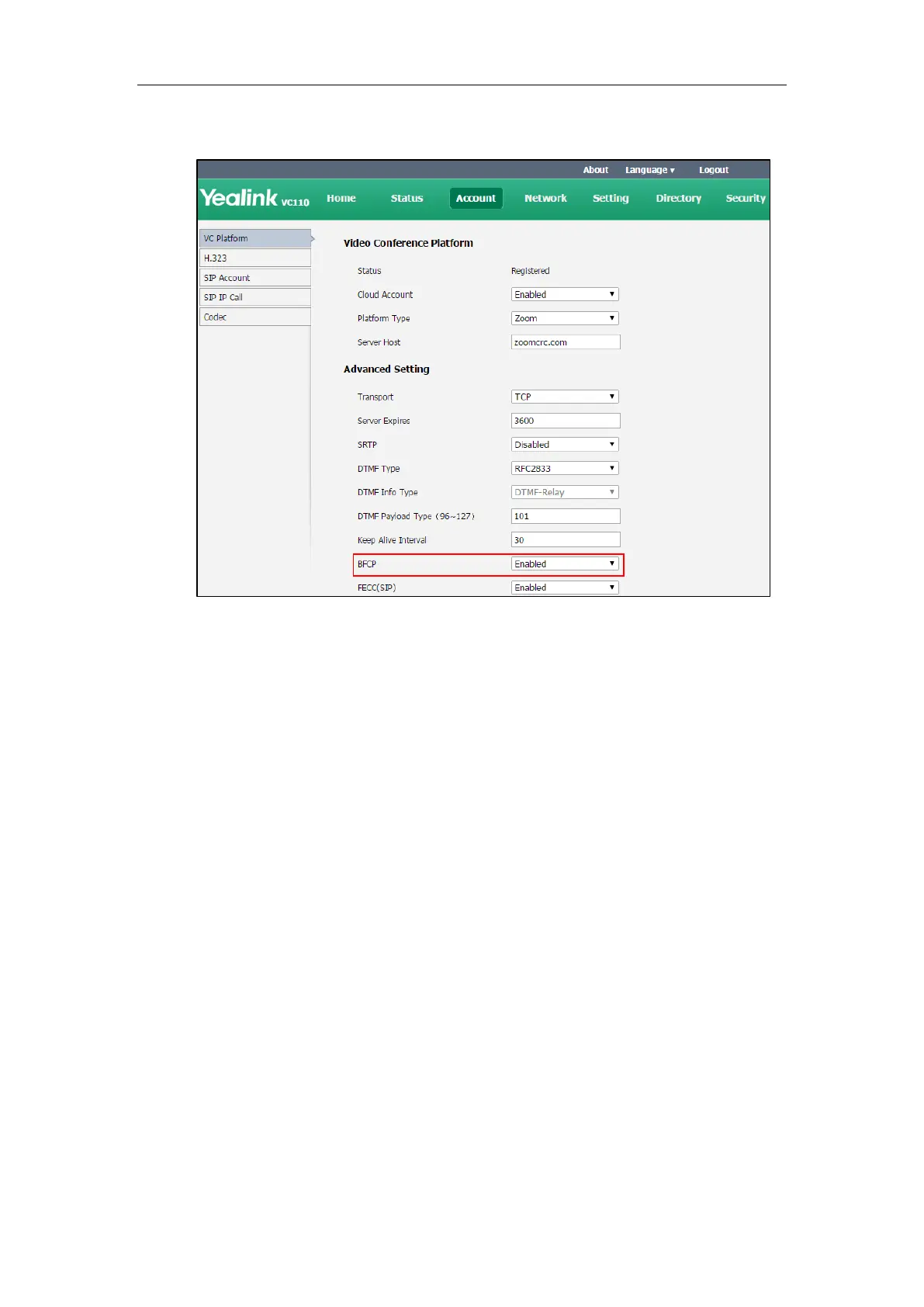This screenshot has width=924, height=1307.
Task: Click the Status label
Action: coord(369,271)
